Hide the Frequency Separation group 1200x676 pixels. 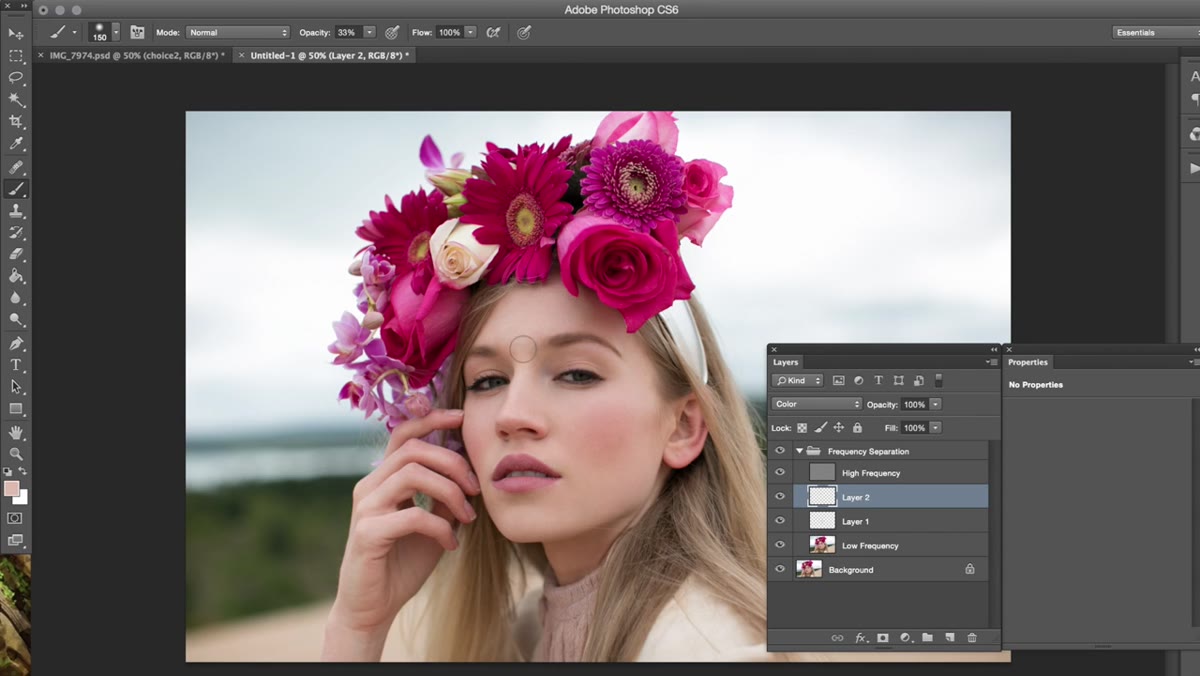(x=780, y=451)
